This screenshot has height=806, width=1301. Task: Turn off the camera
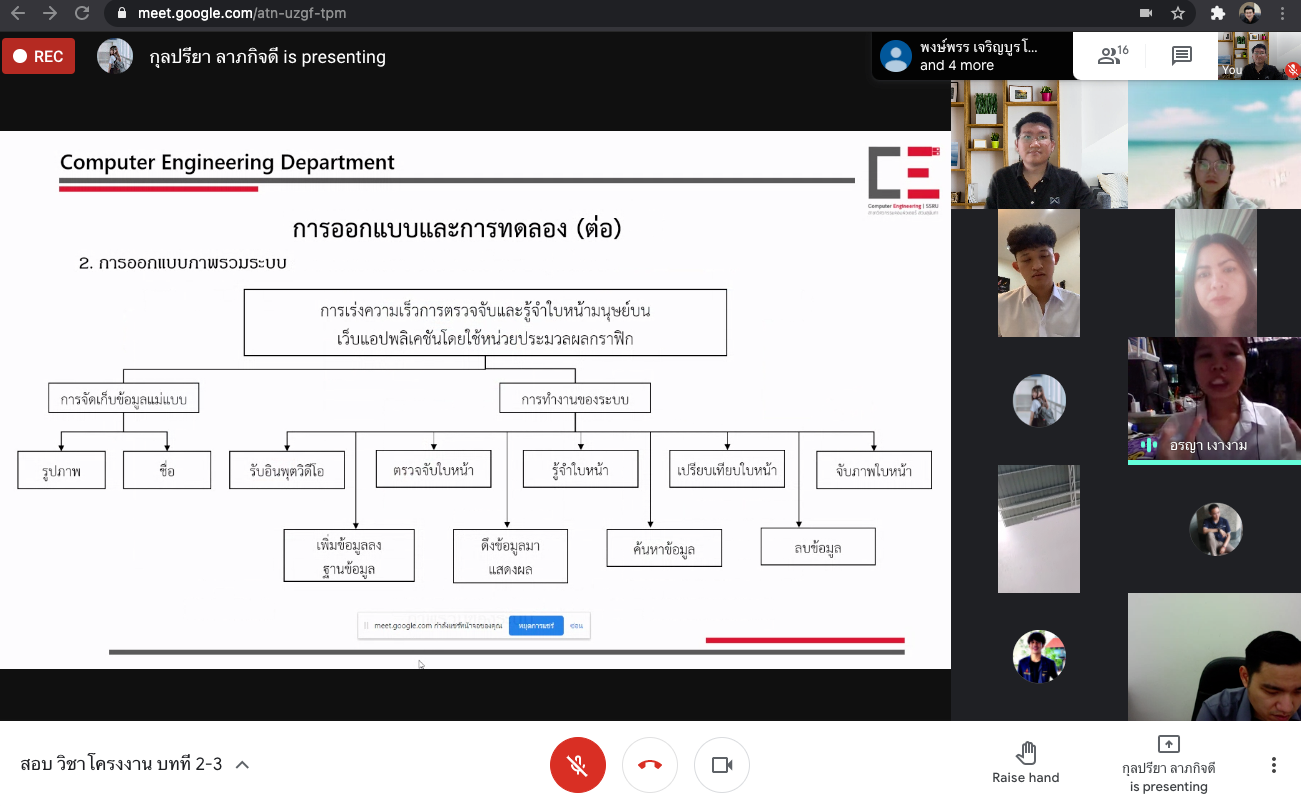coord(722,765)
